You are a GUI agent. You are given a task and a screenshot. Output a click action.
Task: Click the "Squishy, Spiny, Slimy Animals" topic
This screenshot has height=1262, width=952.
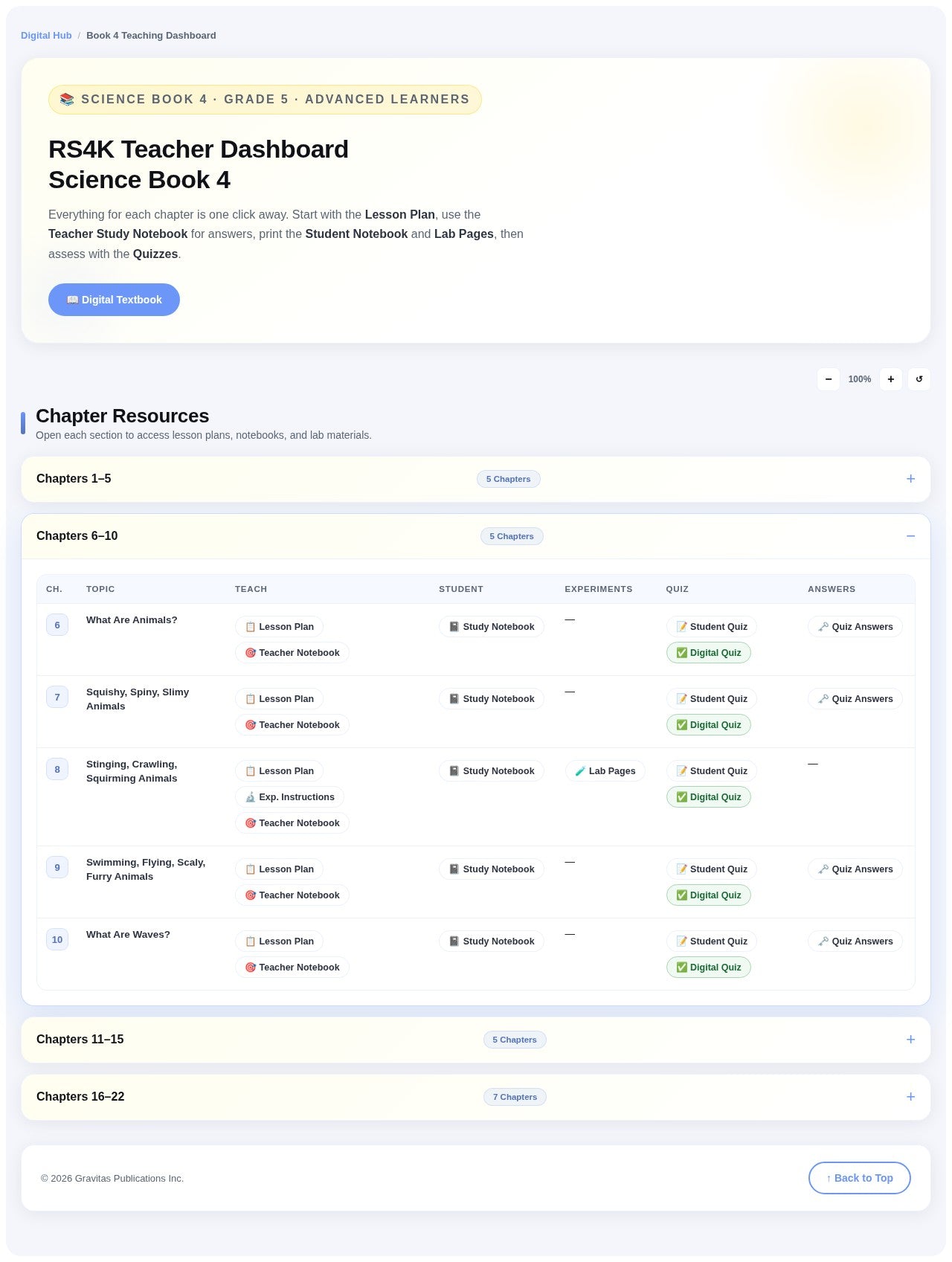138,699
